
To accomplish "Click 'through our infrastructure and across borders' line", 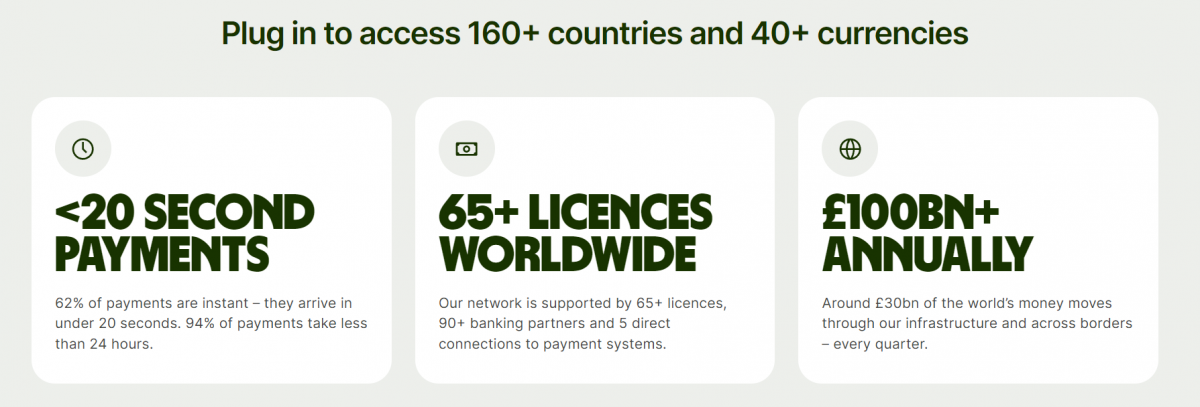I will pos(977,323).
